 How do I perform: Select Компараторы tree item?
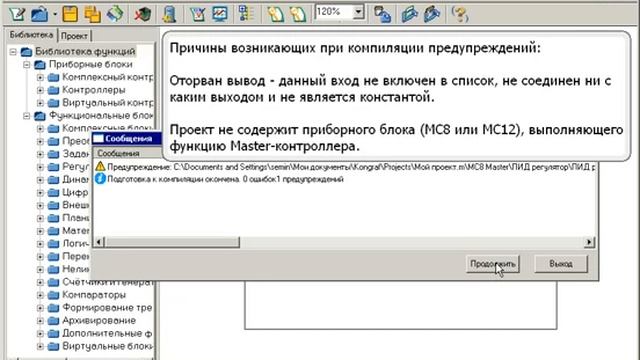coord(94,295)
